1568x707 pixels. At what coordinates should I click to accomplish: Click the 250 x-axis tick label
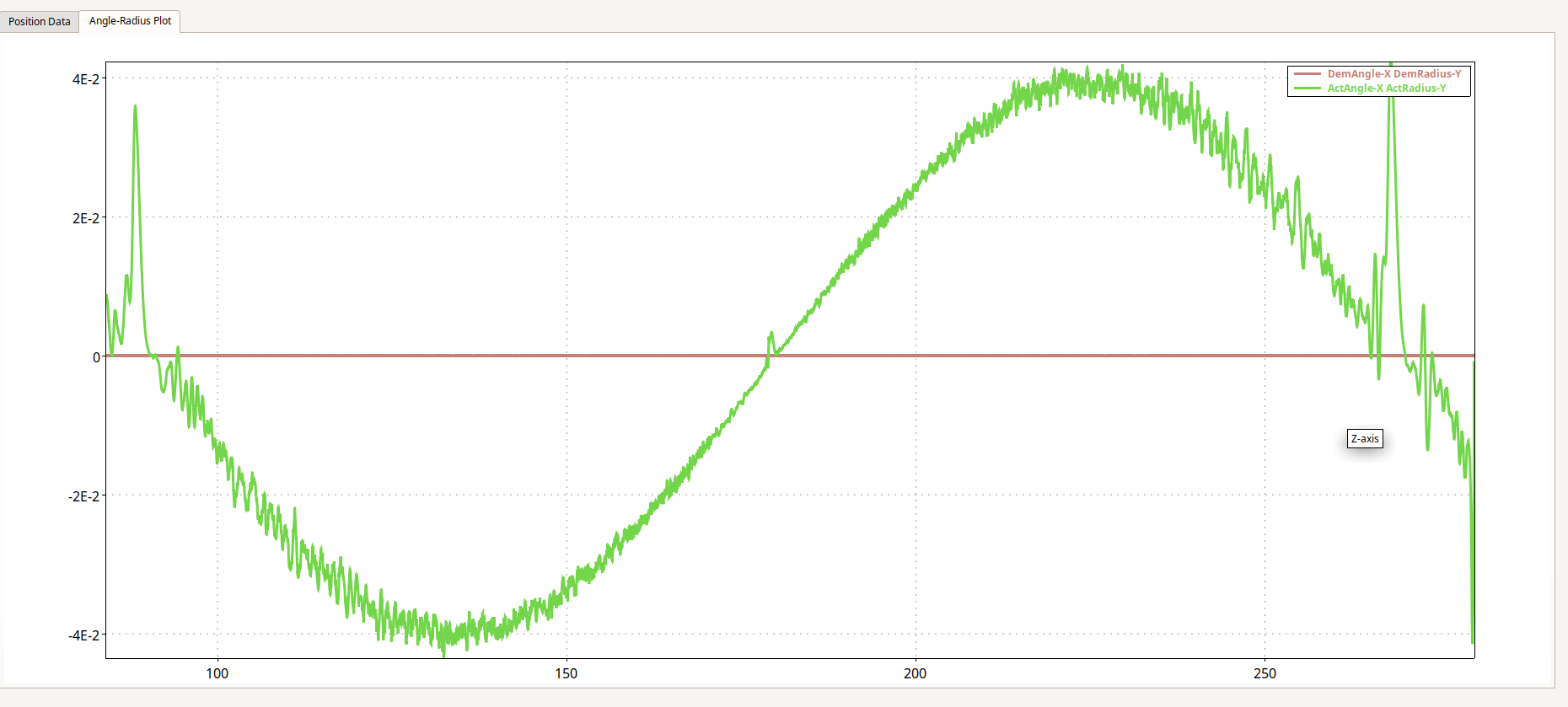[x=1265, y=673]
